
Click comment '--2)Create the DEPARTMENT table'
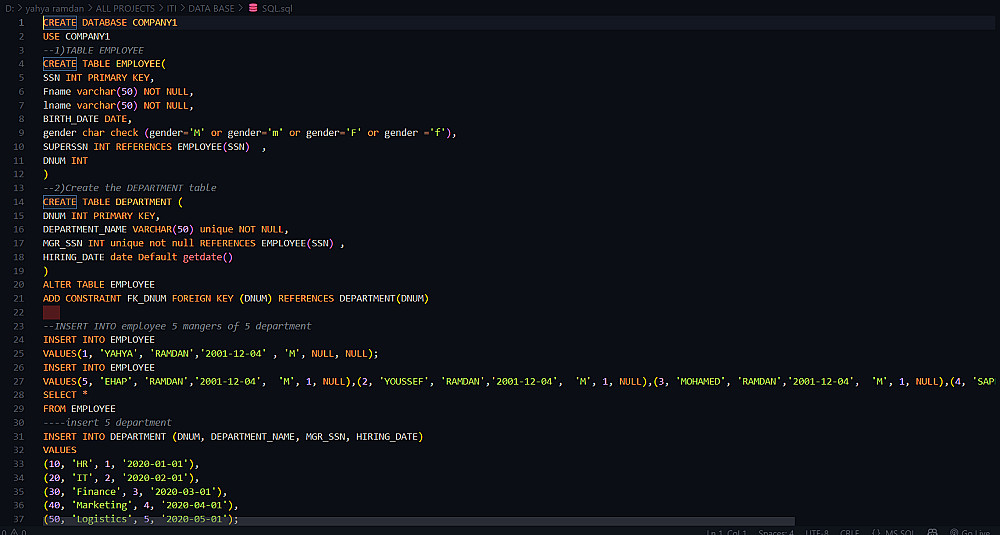tap(129, 187)
